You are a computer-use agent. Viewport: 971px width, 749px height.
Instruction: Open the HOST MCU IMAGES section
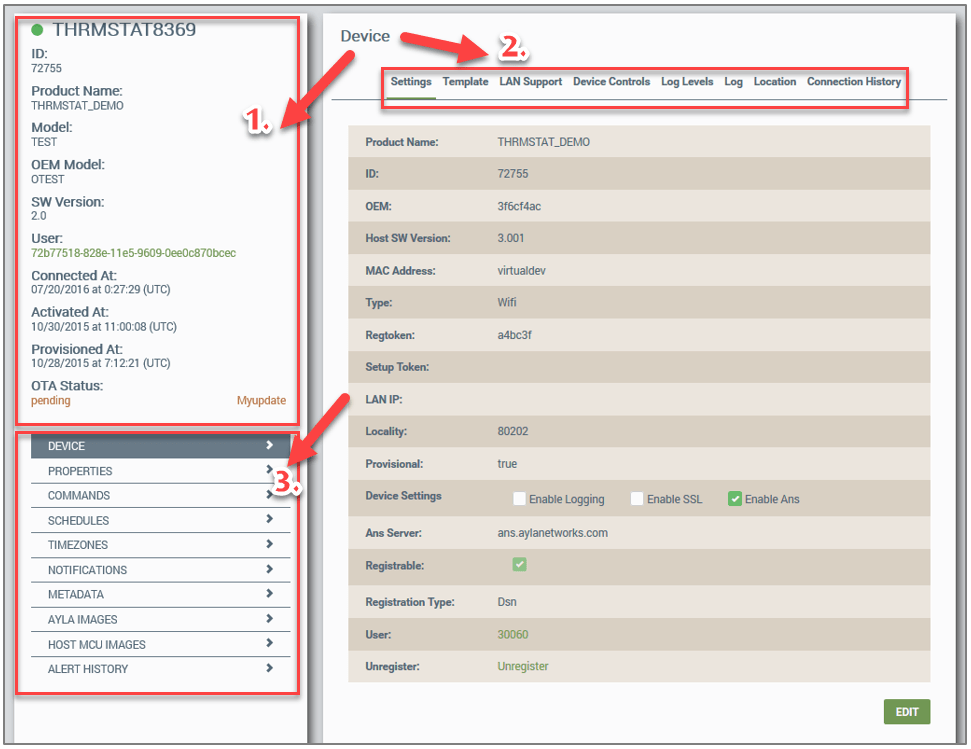160,644
